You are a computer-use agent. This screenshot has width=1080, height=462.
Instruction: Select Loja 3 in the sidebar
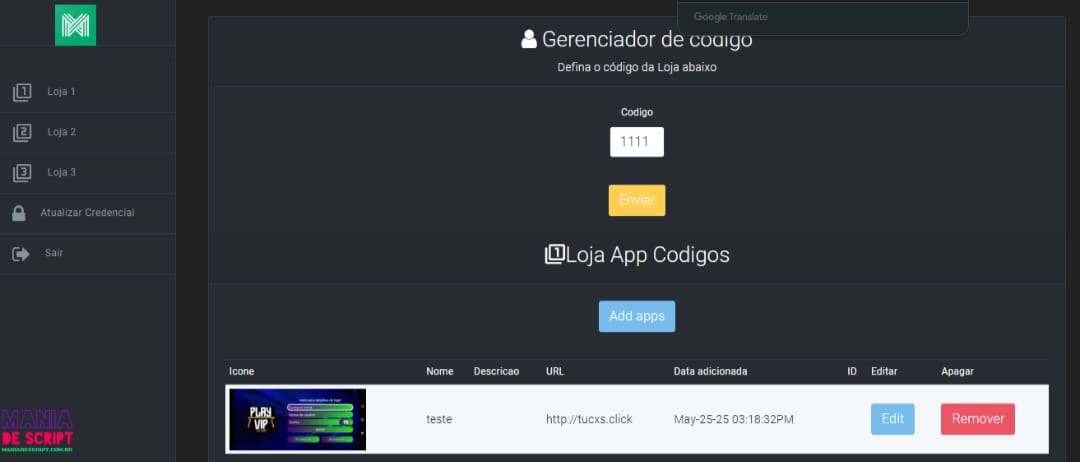[x=61, y=172]
